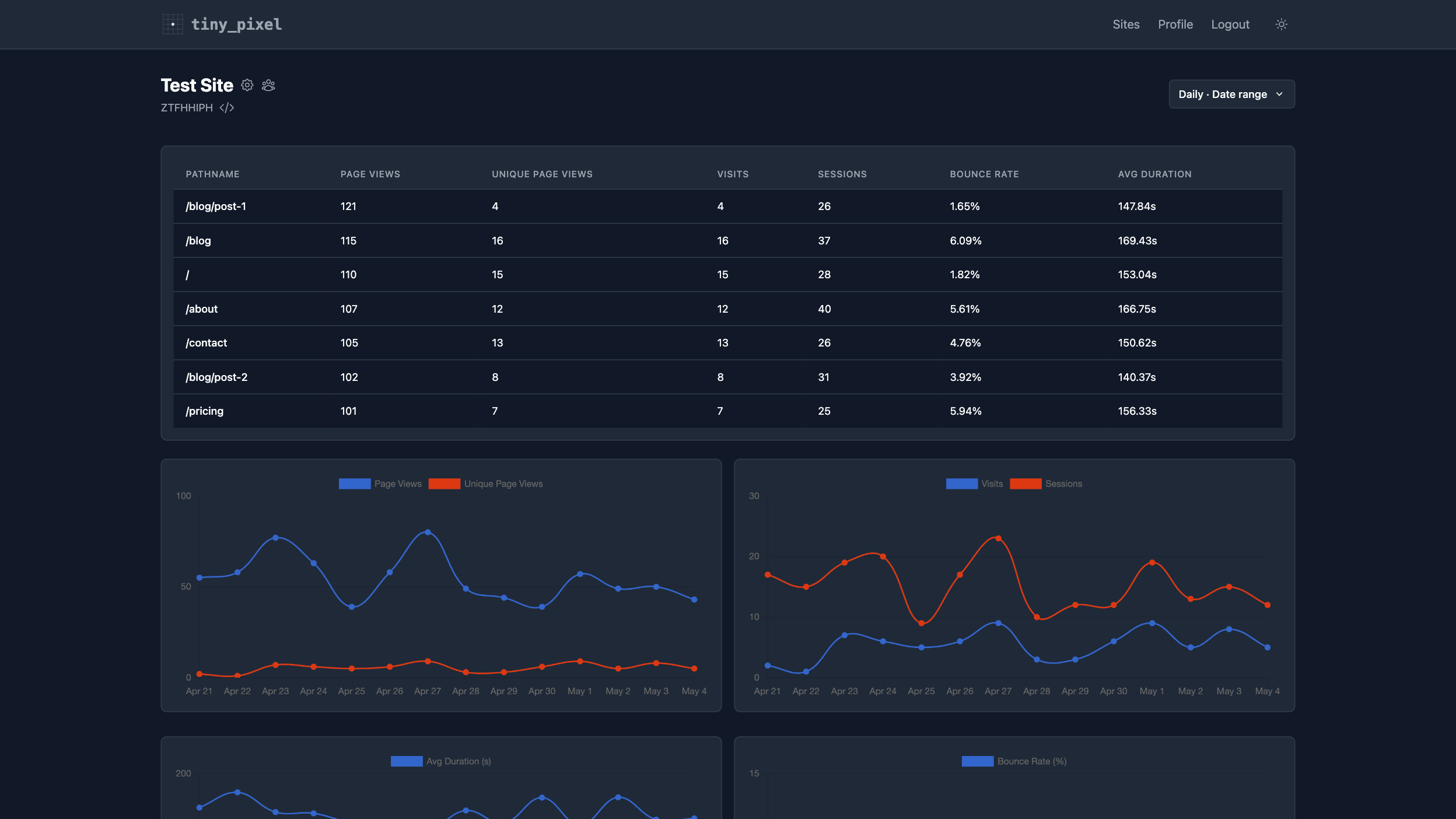The height and width of the screenshot is (819, 1456).
Task: Open the Daily · Date range dropdown
Action: coord(1231,94)
